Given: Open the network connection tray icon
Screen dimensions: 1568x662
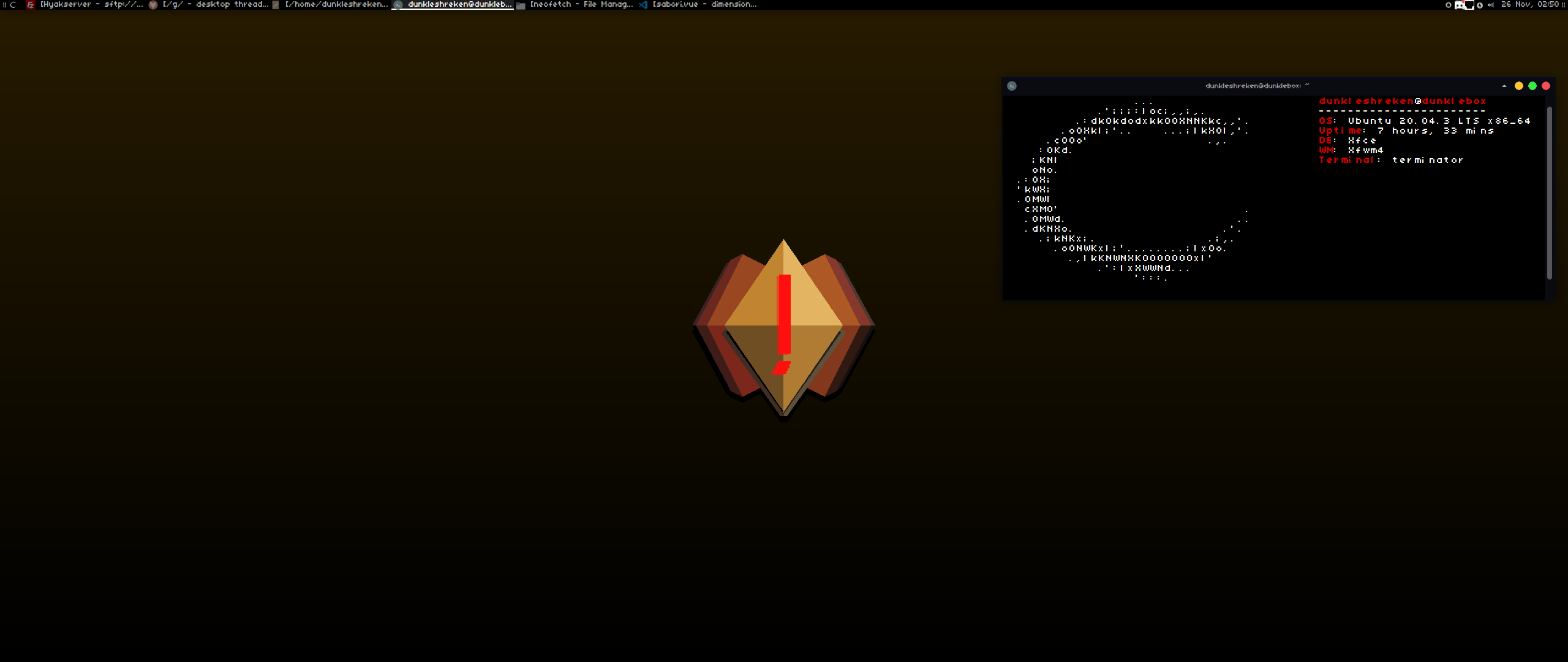Looking at the screenshot, I should point(1469,5).
